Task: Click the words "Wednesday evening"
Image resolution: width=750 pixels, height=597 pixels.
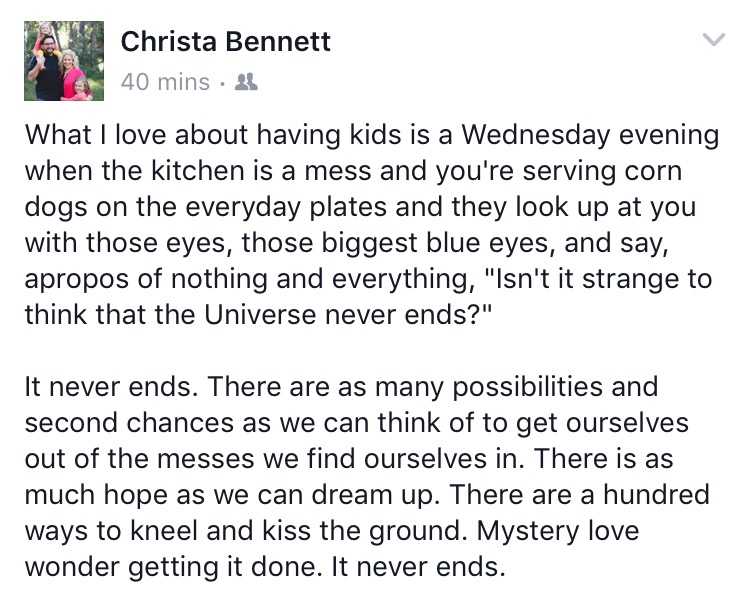Action: (x=594, y=135)
